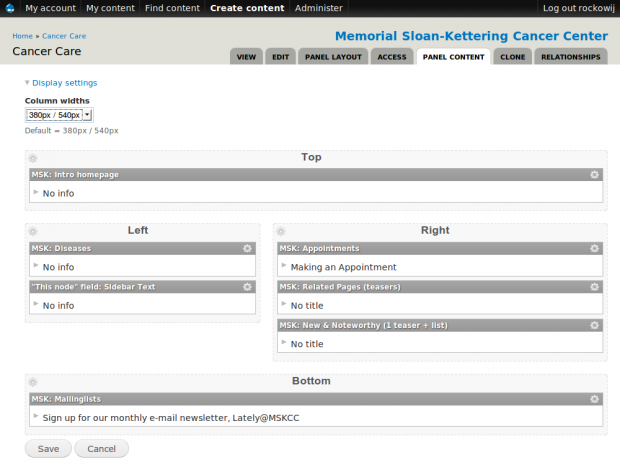Click the Right region heading
Viewport: 620px width, 465px height.
coord(435,230)
